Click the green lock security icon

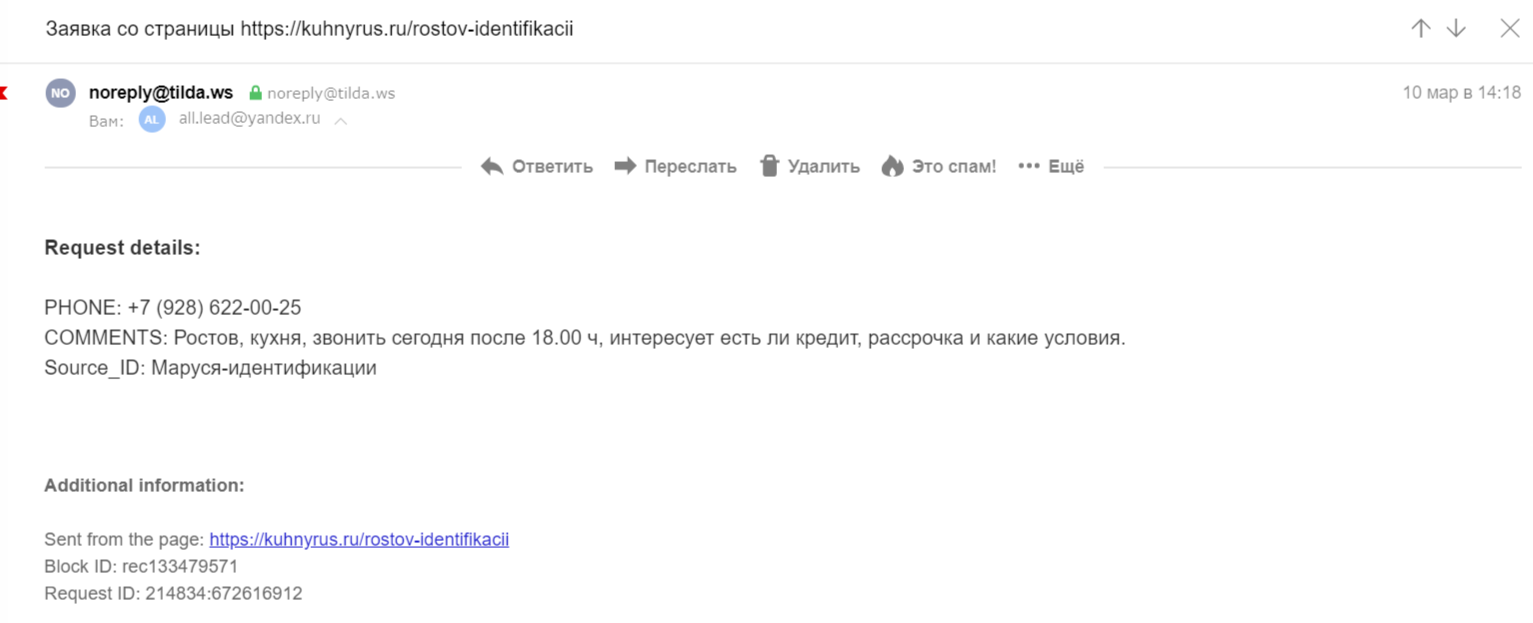255,93
